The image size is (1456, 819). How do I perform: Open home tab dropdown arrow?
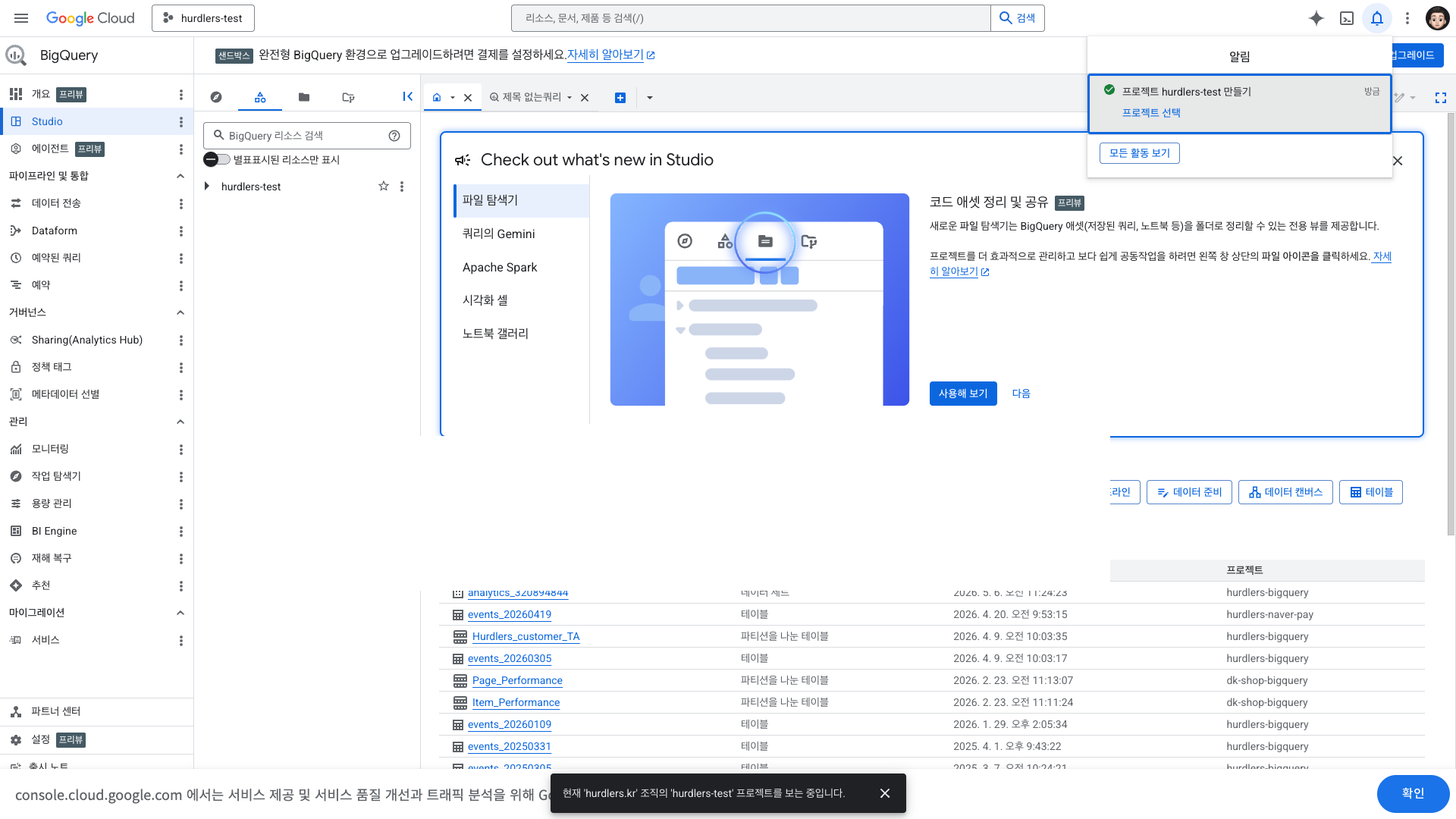click(453, 98)
